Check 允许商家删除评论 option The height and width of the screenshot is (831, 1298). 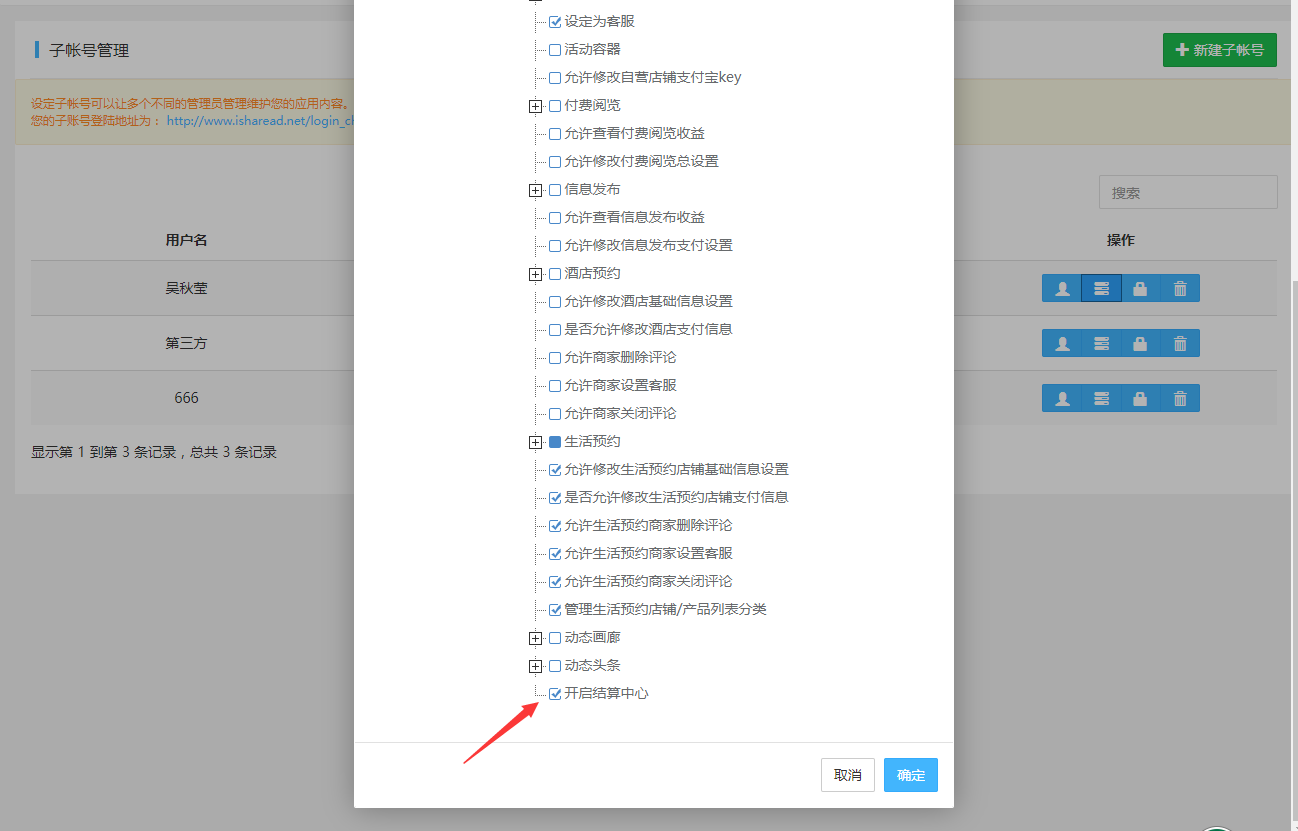coord(555,357)
